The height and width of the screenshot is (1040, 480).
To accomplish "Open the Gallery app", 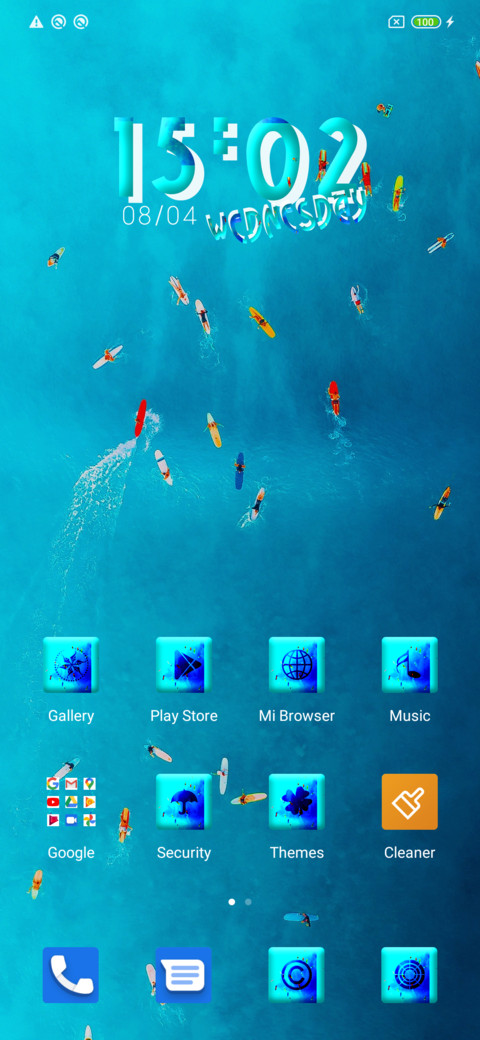I will coord(71,665).
